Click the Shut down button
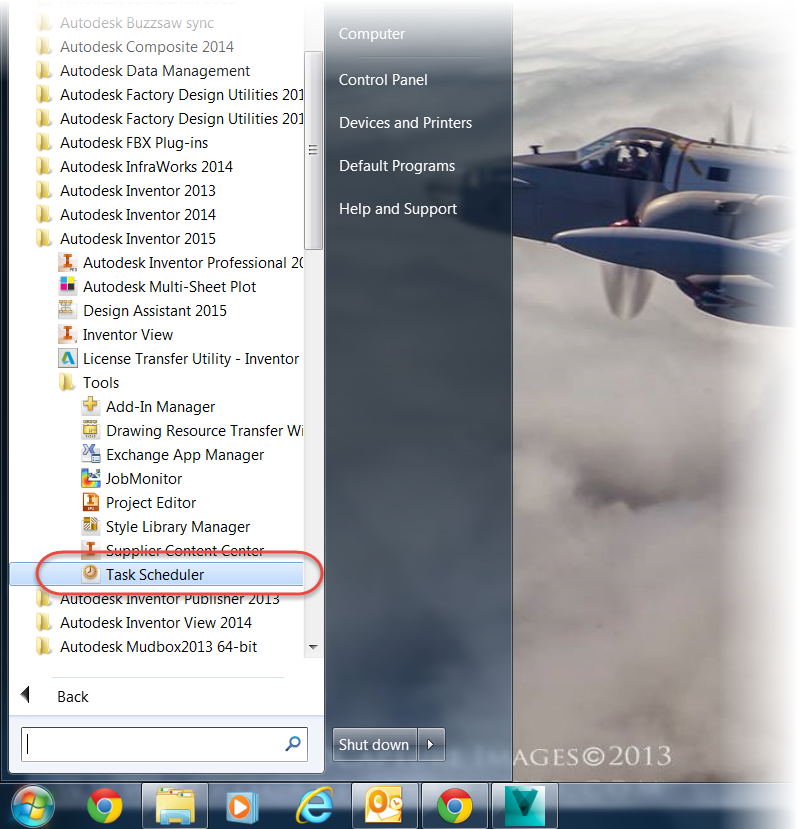798x829 pixels. click(x=375, y=744)
